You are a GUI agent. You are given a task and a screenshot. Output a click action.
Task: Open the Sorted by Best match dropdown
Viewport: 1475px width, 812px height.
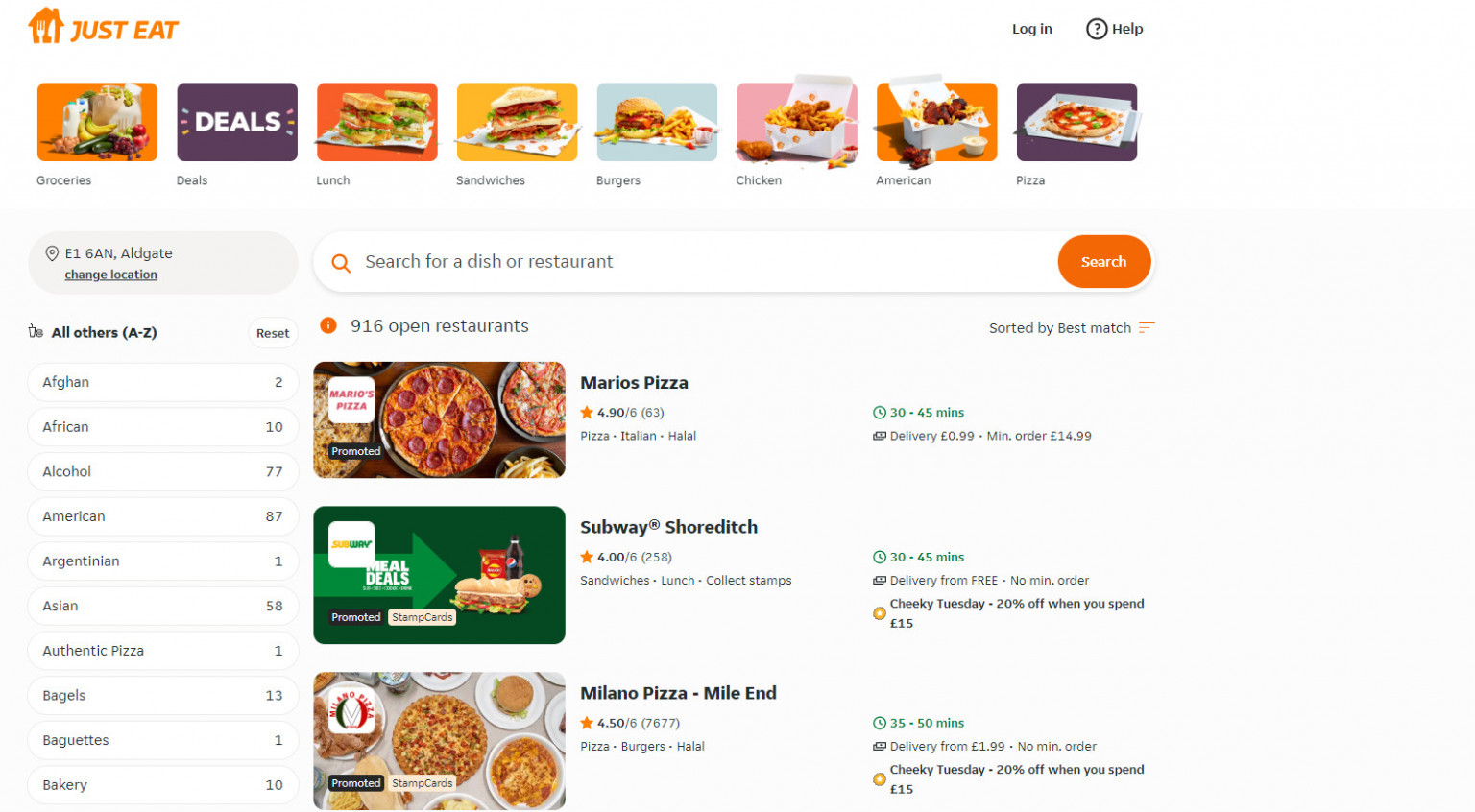pyautogui.click(x=1071, y=327)
